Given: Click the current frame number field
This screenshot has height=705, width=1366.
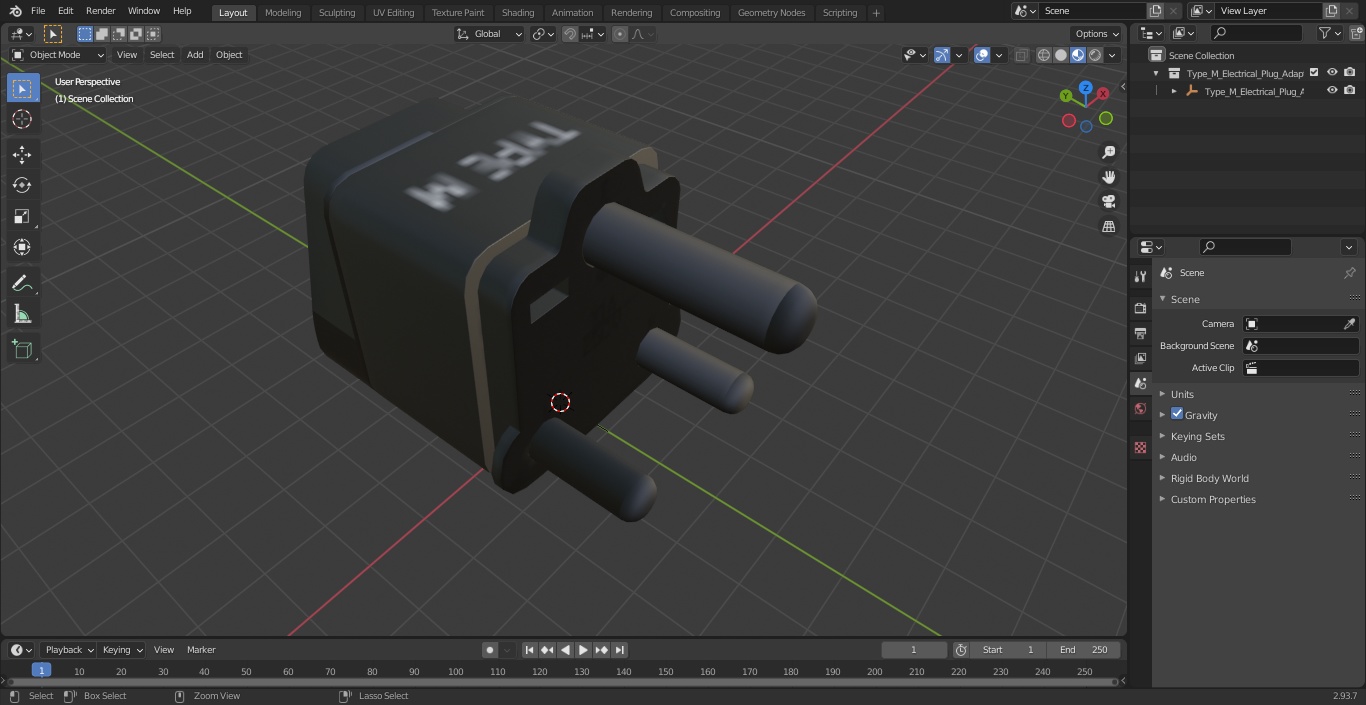Looking at the screenshot, I should 914,650.
